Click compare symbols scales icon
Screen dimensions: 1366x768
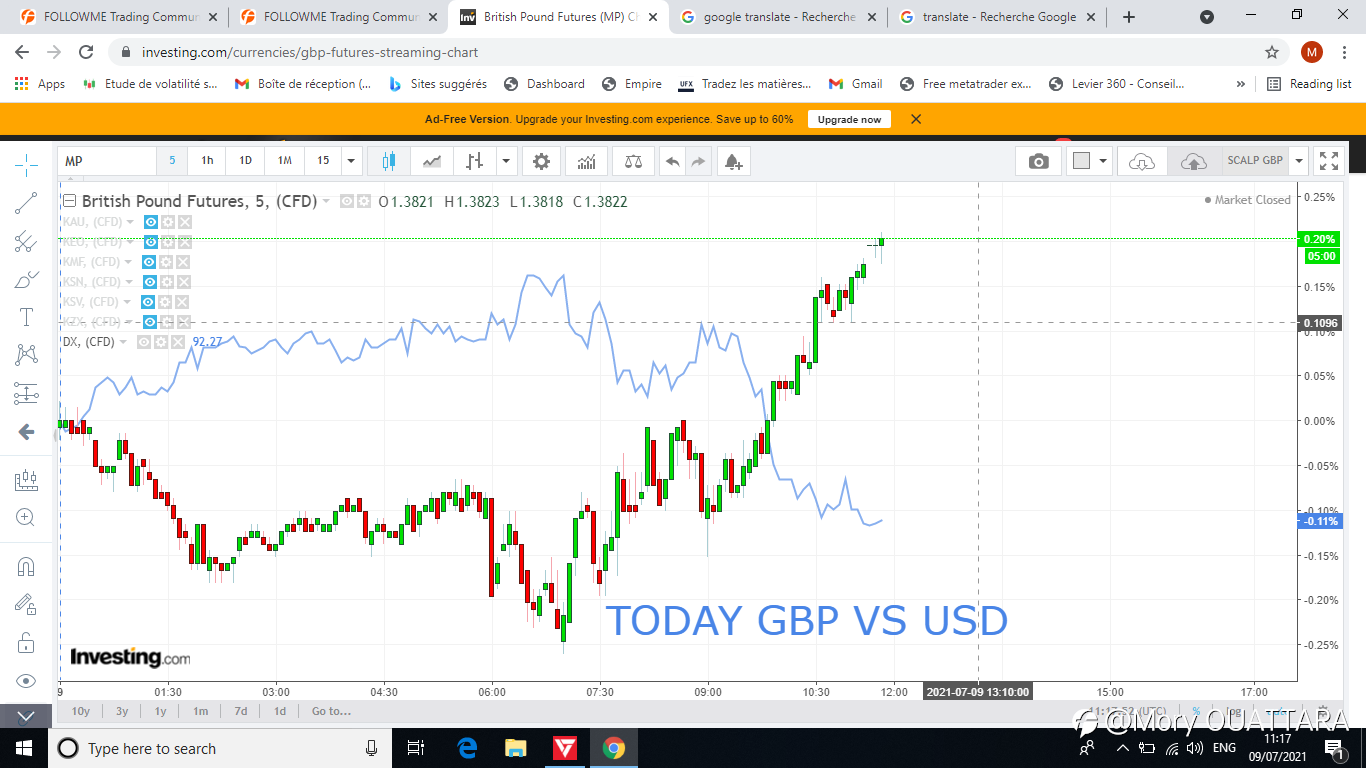[633, 161]
